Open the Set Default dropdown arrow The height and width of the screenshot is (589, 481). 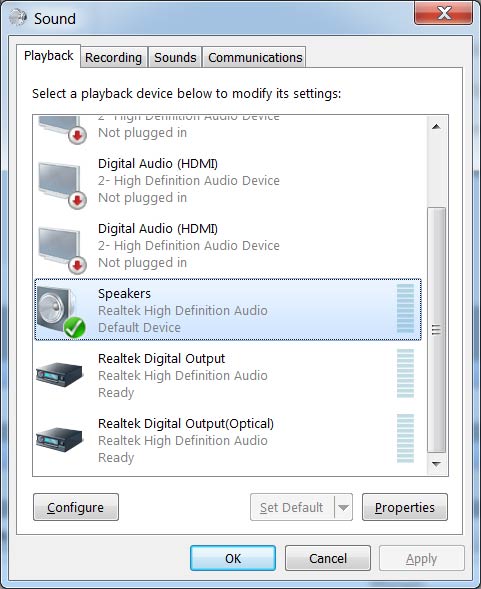(x=343, y=507)
